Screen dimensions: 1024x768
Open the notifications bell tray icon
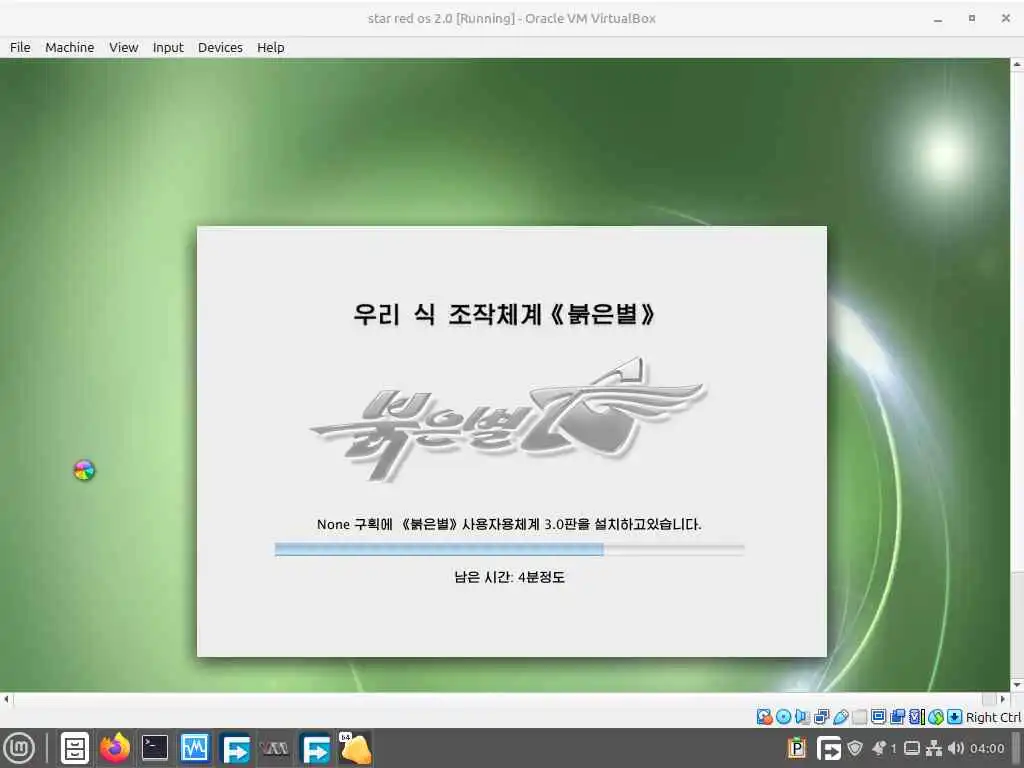tap(880, 748)
